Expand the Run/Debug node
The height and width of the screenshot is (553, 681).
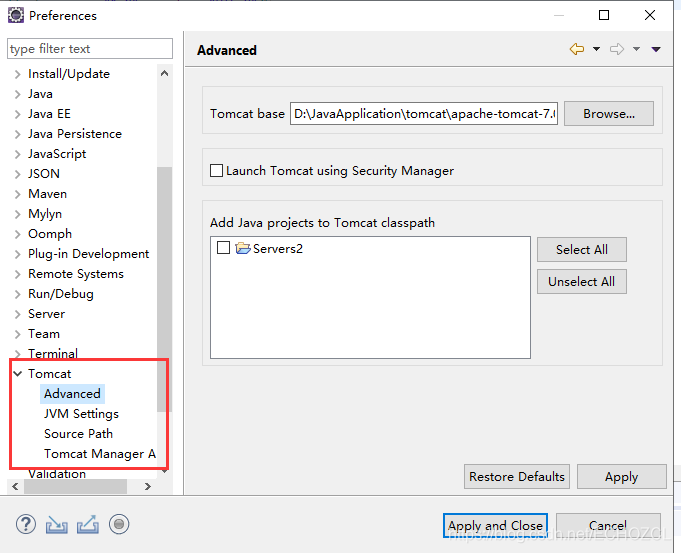[17, 294]
